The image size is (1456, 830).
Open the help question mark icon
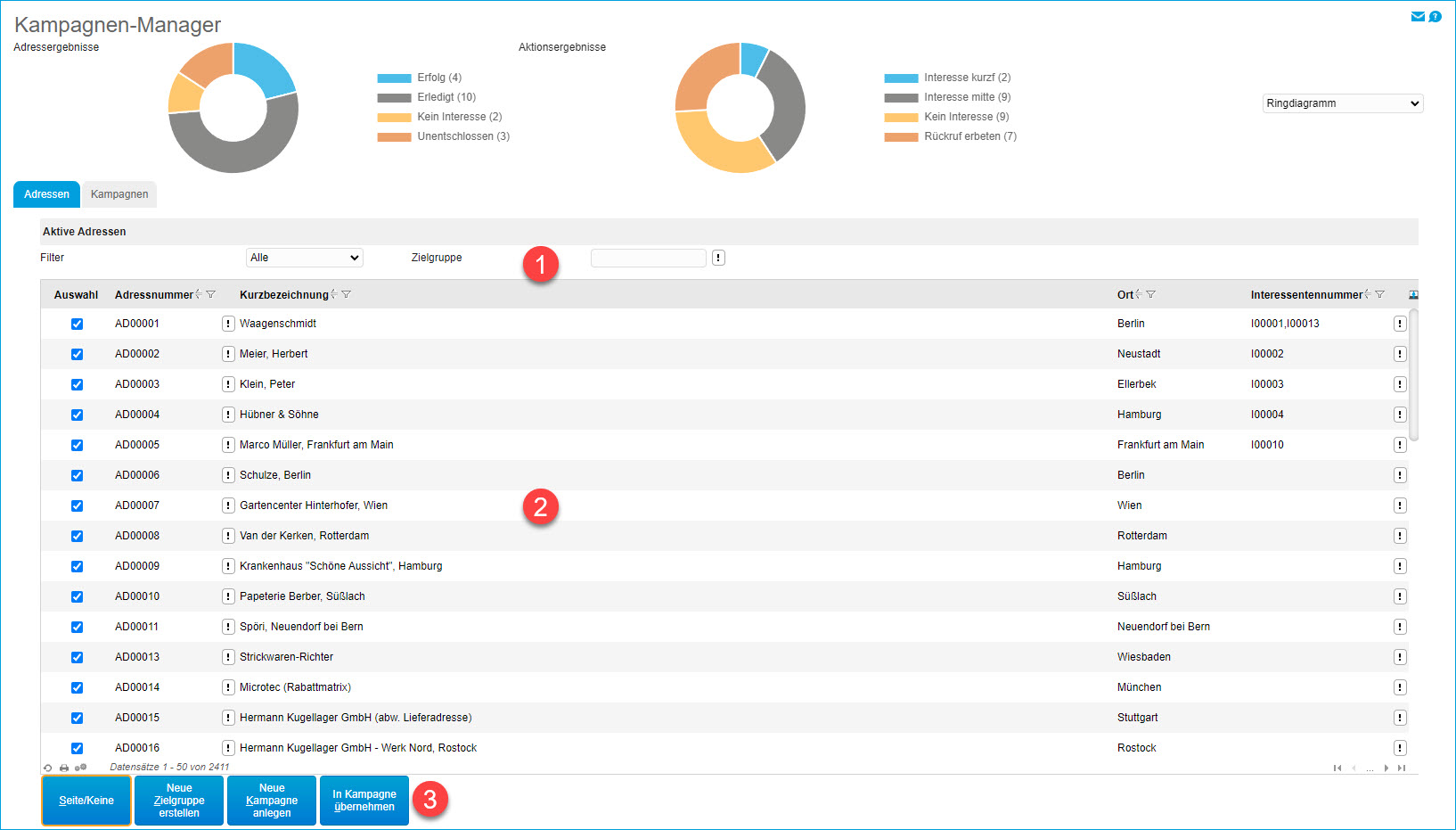point(1435,16)
